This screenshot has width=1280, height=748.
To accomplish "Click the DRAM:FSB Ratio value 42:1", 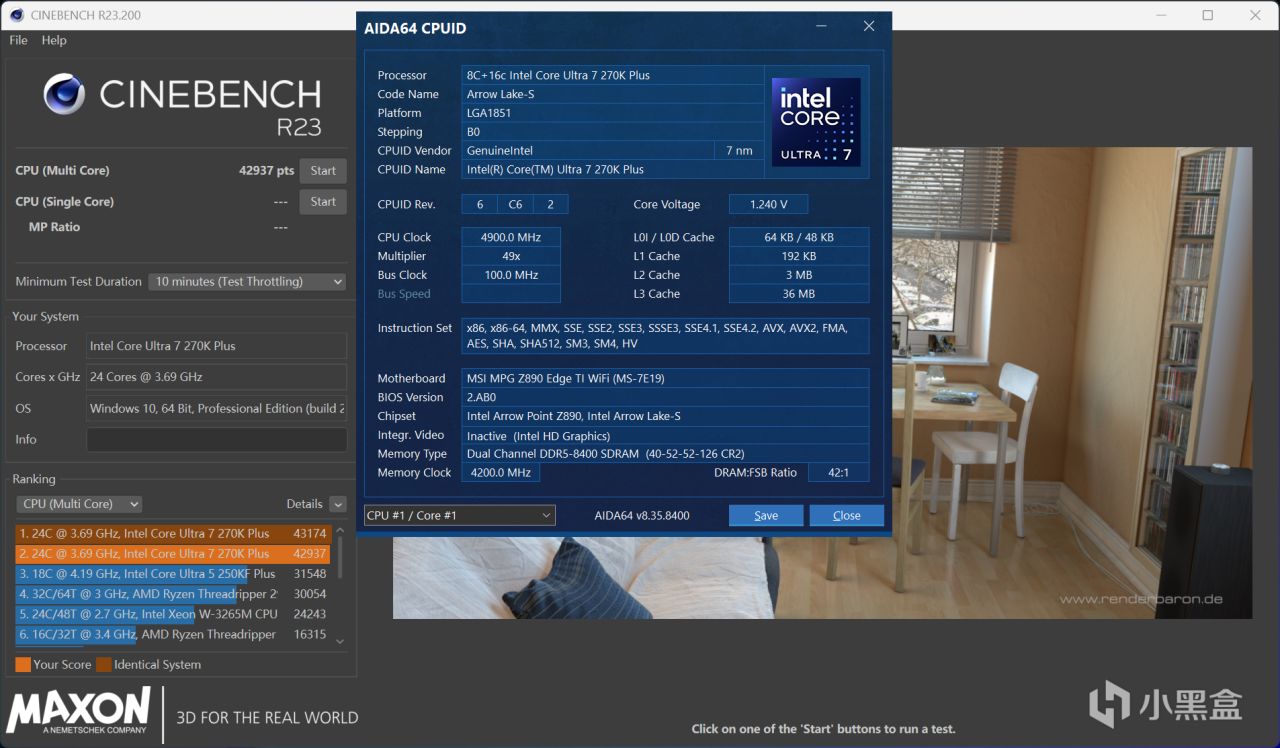I will pyautogui.click(x=839, y=473).
